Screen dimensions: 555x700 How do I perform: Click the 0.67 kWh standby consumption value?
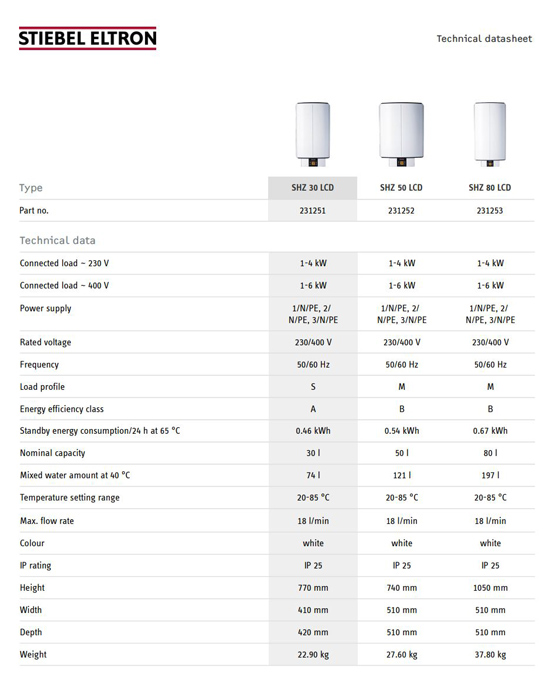pos(490,431)
